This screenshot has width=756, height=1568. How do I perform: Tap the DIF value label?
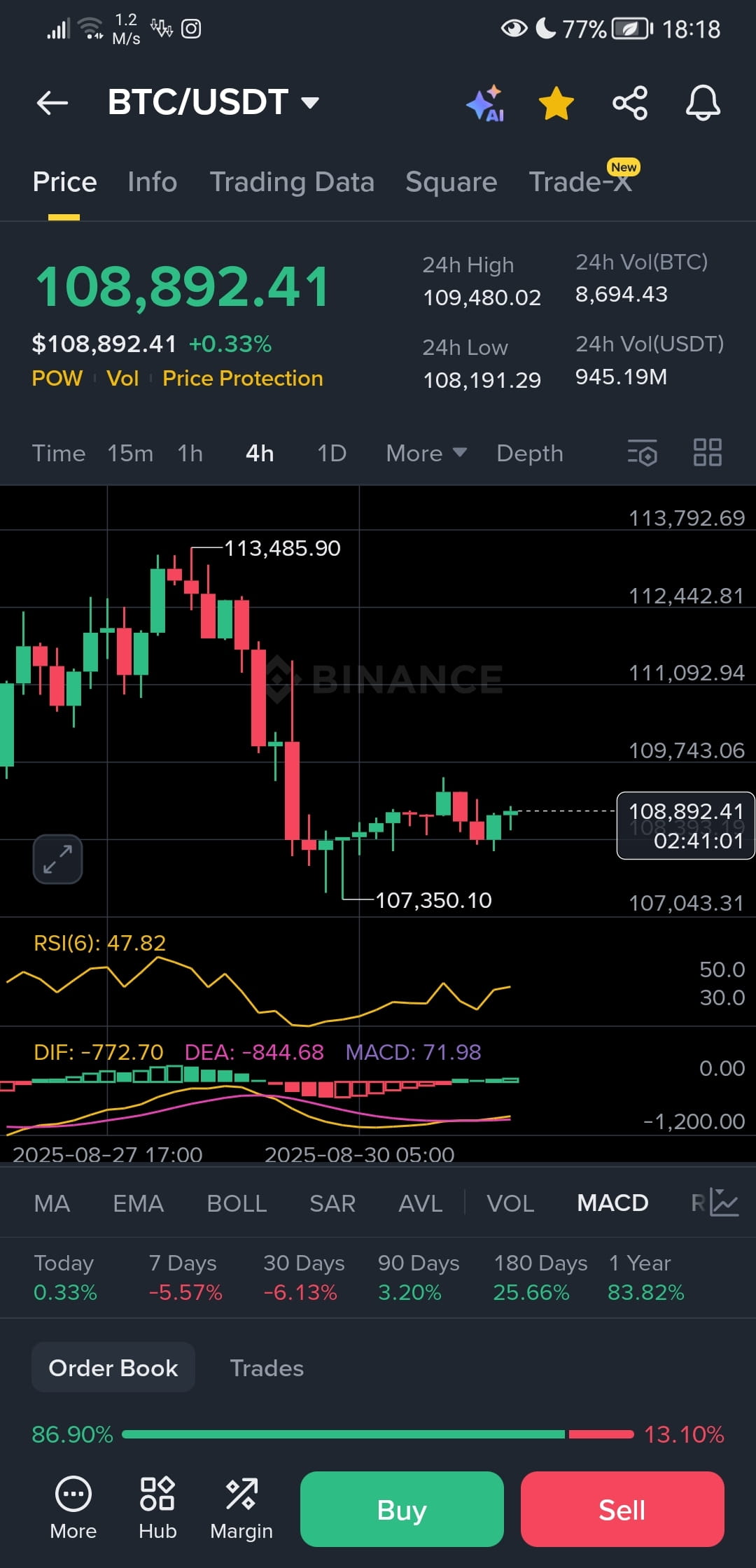[x=98, y=1052]
